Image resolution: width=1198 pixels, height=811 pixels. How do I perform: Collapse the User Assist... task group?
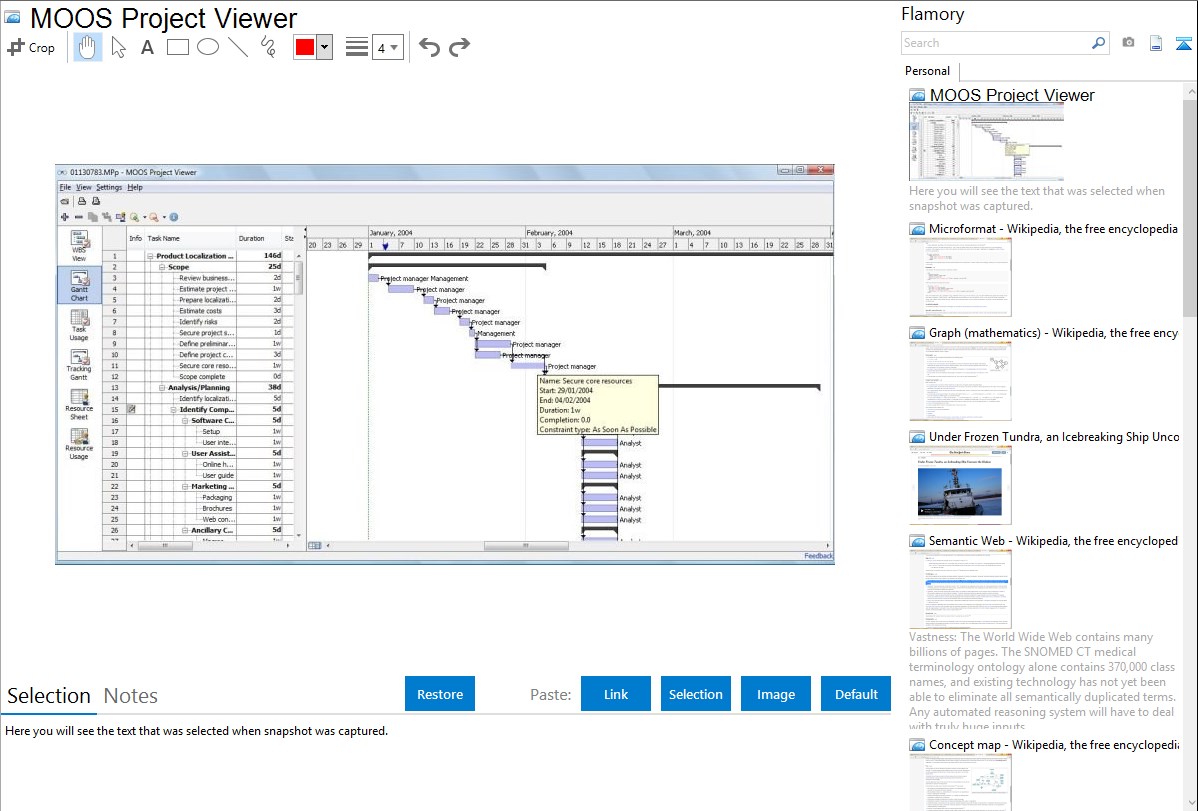pyautogui.click(x=185, y=453)
